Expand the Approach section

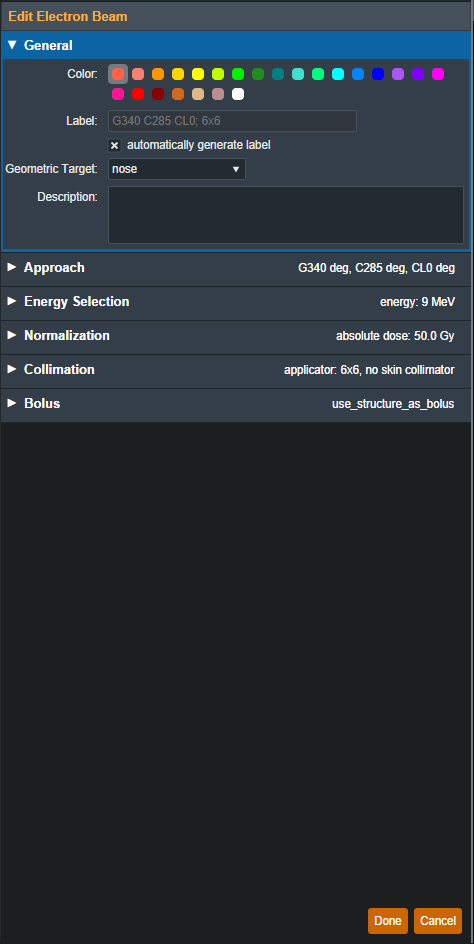coord(236,268)
